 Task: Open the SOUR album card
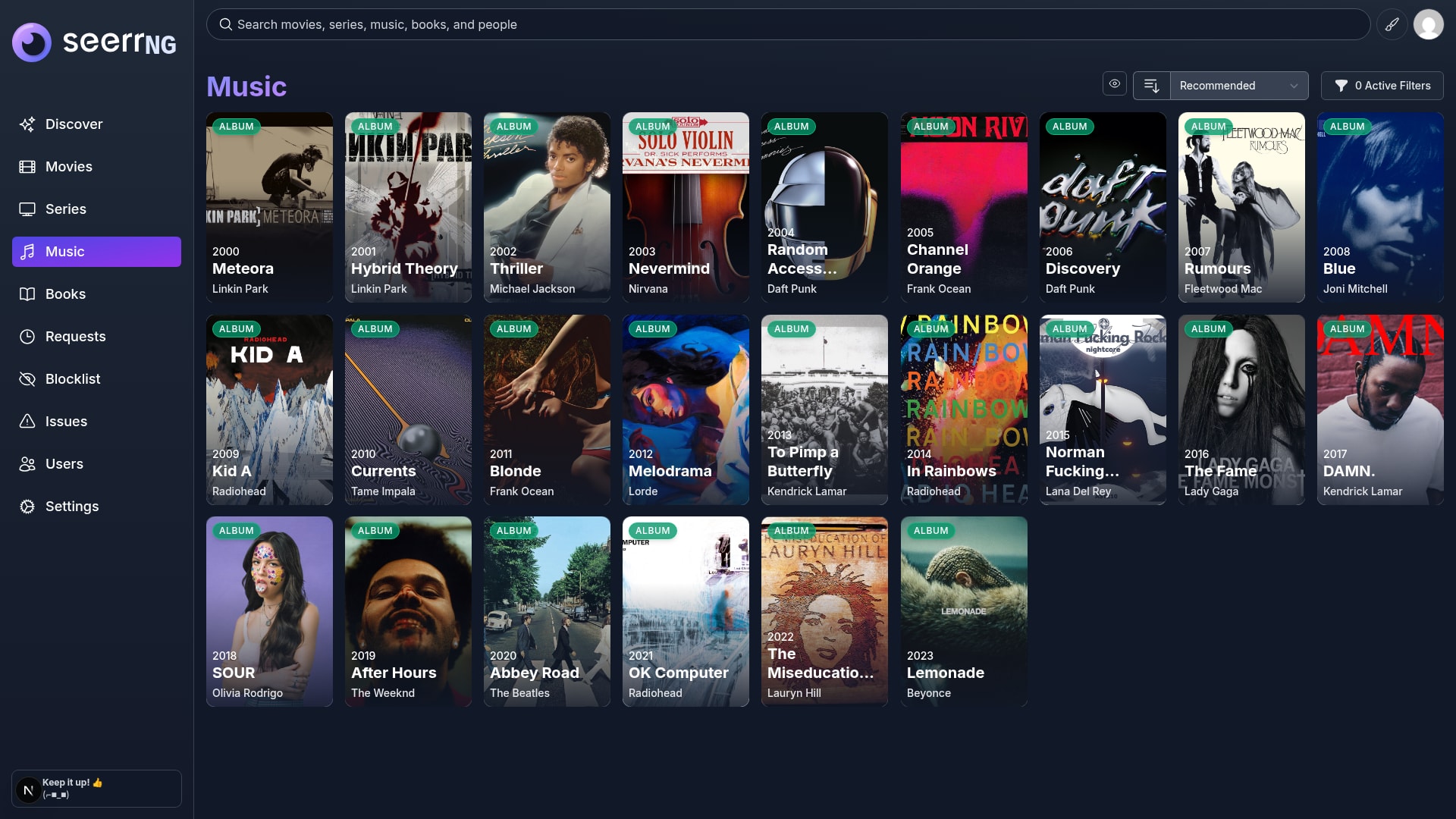pos(269,612)
